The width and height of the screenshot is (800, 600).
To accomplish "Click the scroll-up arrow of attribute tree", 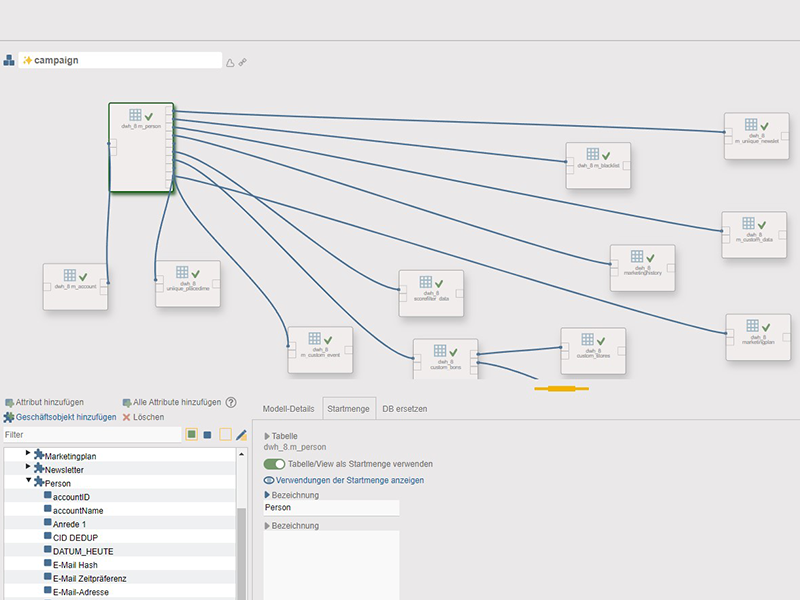I will (x=241, y=454).
